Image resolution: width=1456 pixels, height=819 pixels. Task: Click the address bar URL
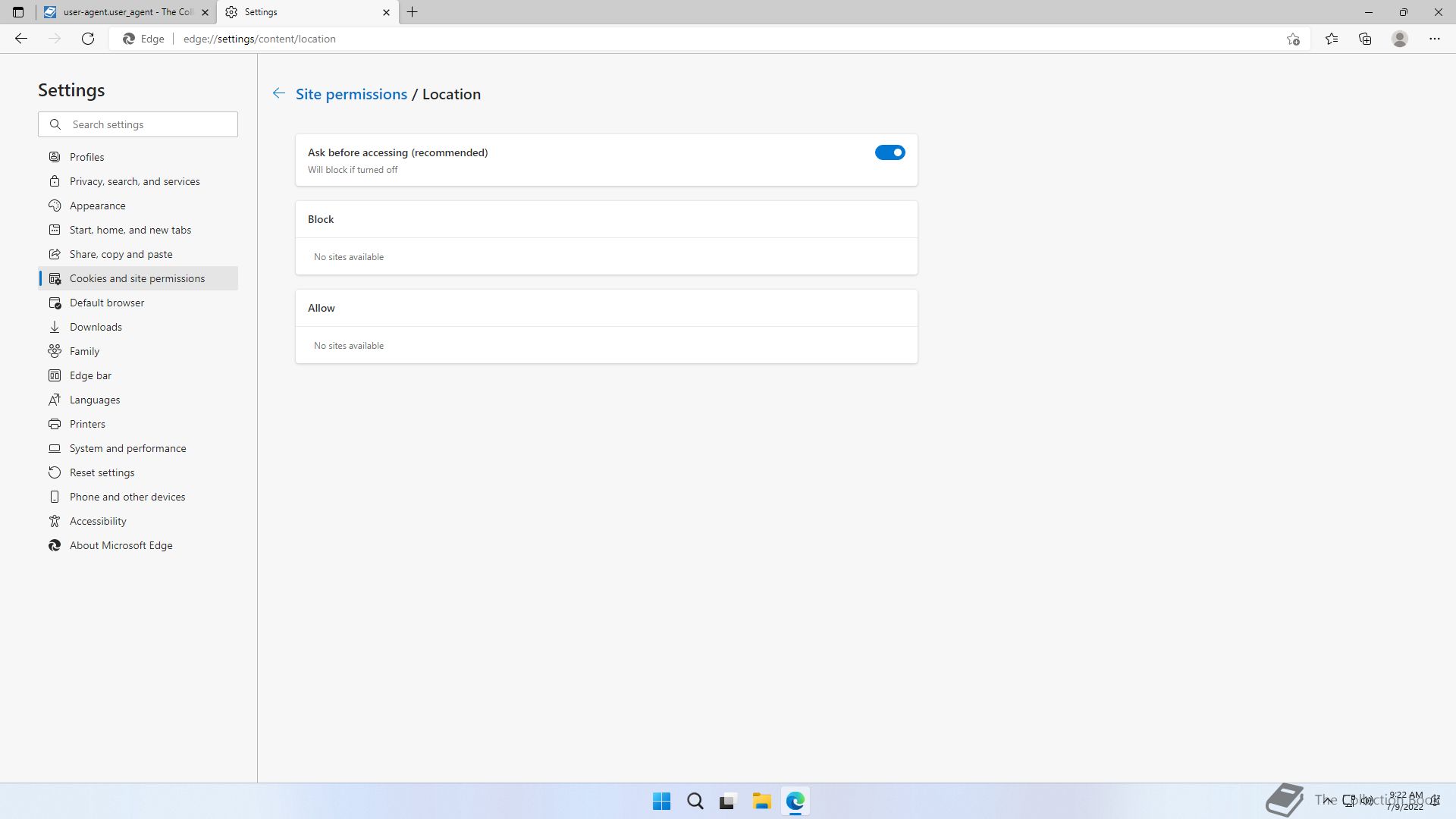click(259, 39)
